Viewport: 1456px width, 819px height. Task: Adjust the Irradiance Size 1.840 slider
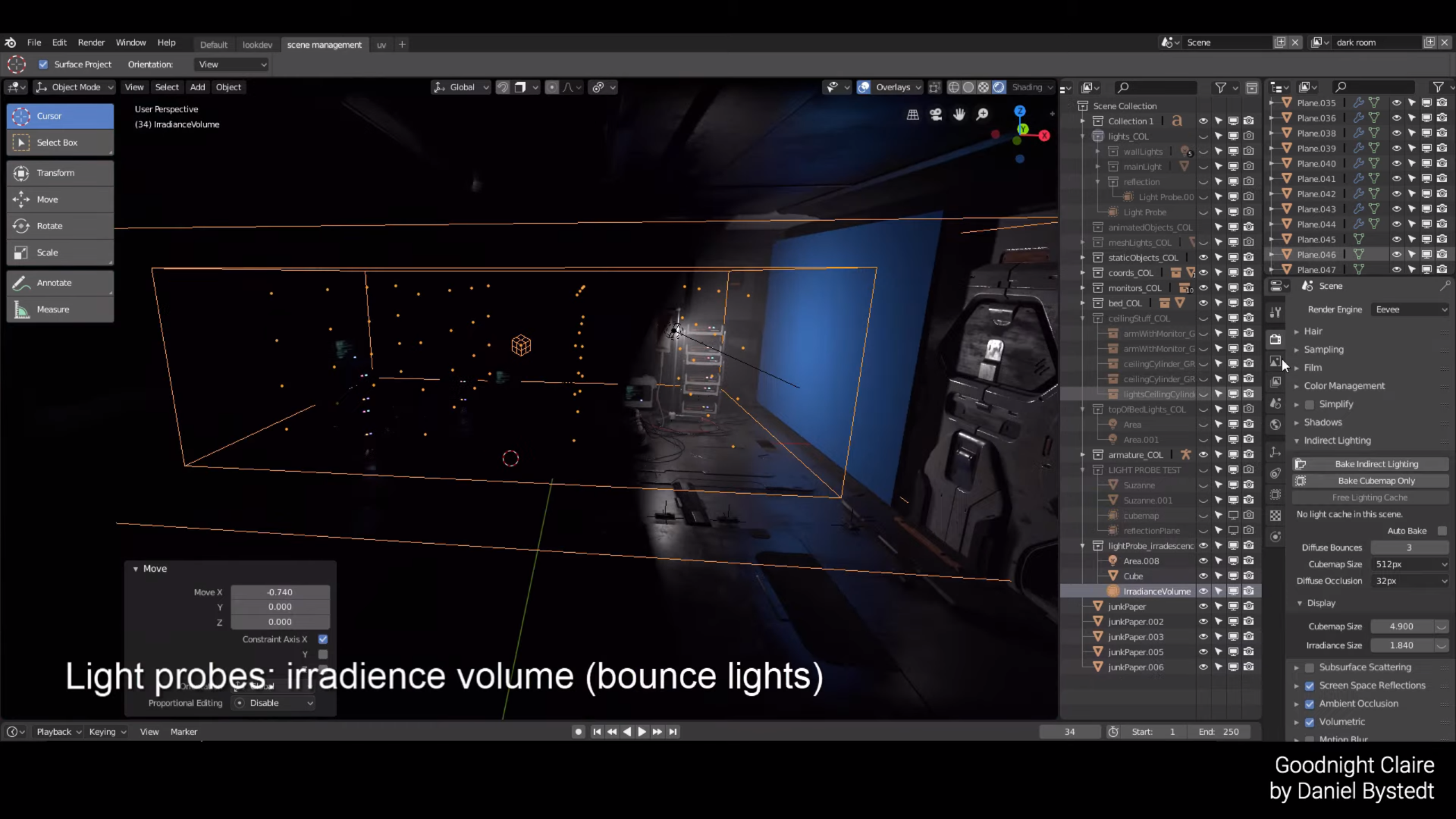click(1402, 645)
